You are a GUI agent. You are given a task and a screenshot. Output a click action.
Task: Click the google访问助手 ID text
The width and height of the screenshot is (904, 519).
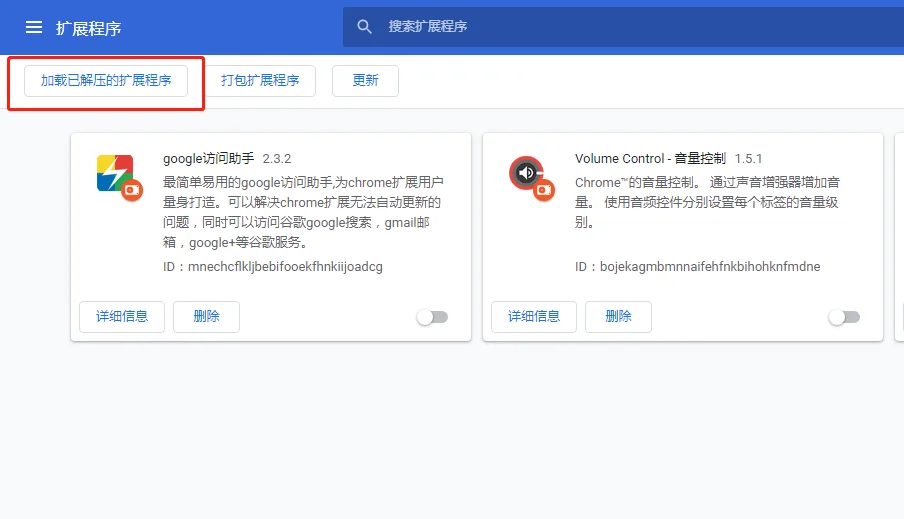point(273,267)
